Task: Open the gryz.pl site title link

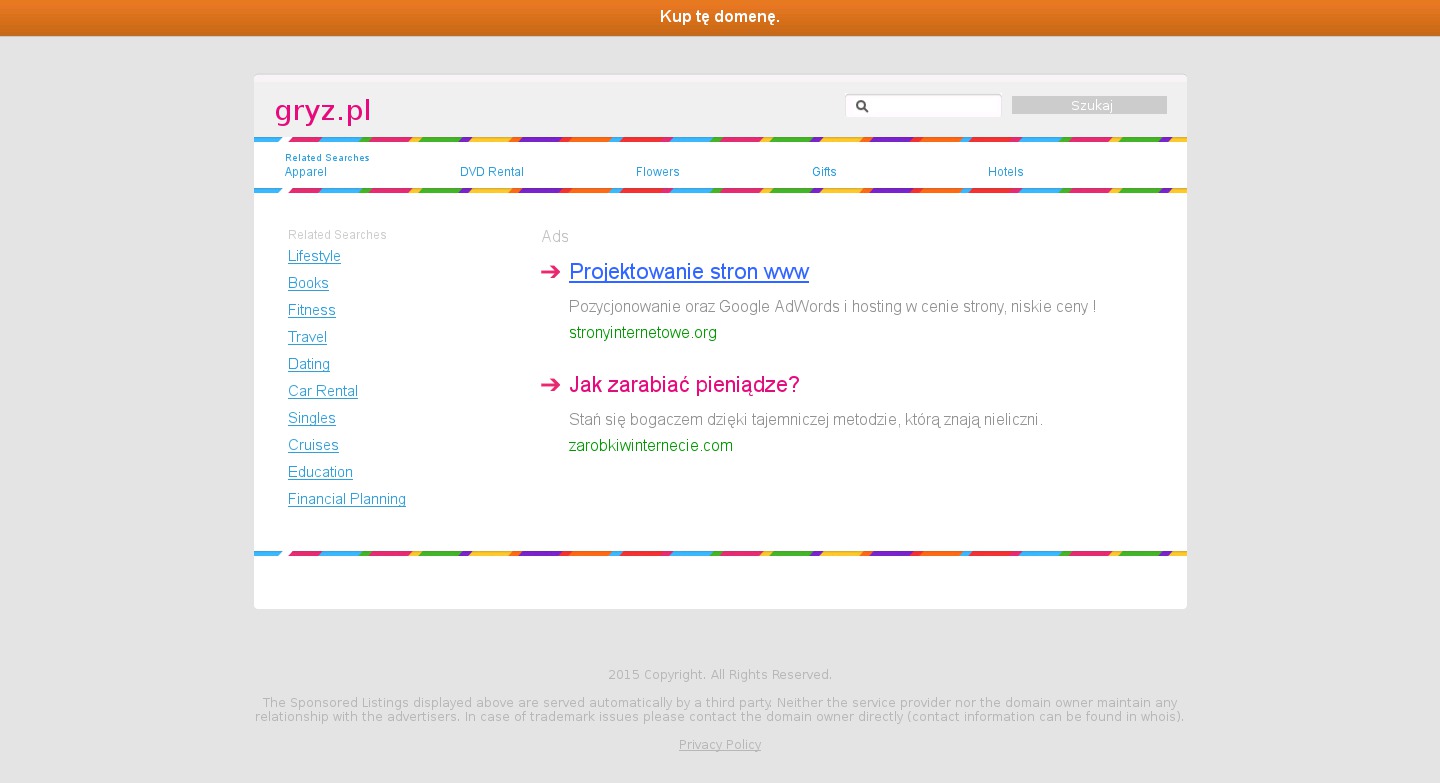Action: [x=323, y=110]
